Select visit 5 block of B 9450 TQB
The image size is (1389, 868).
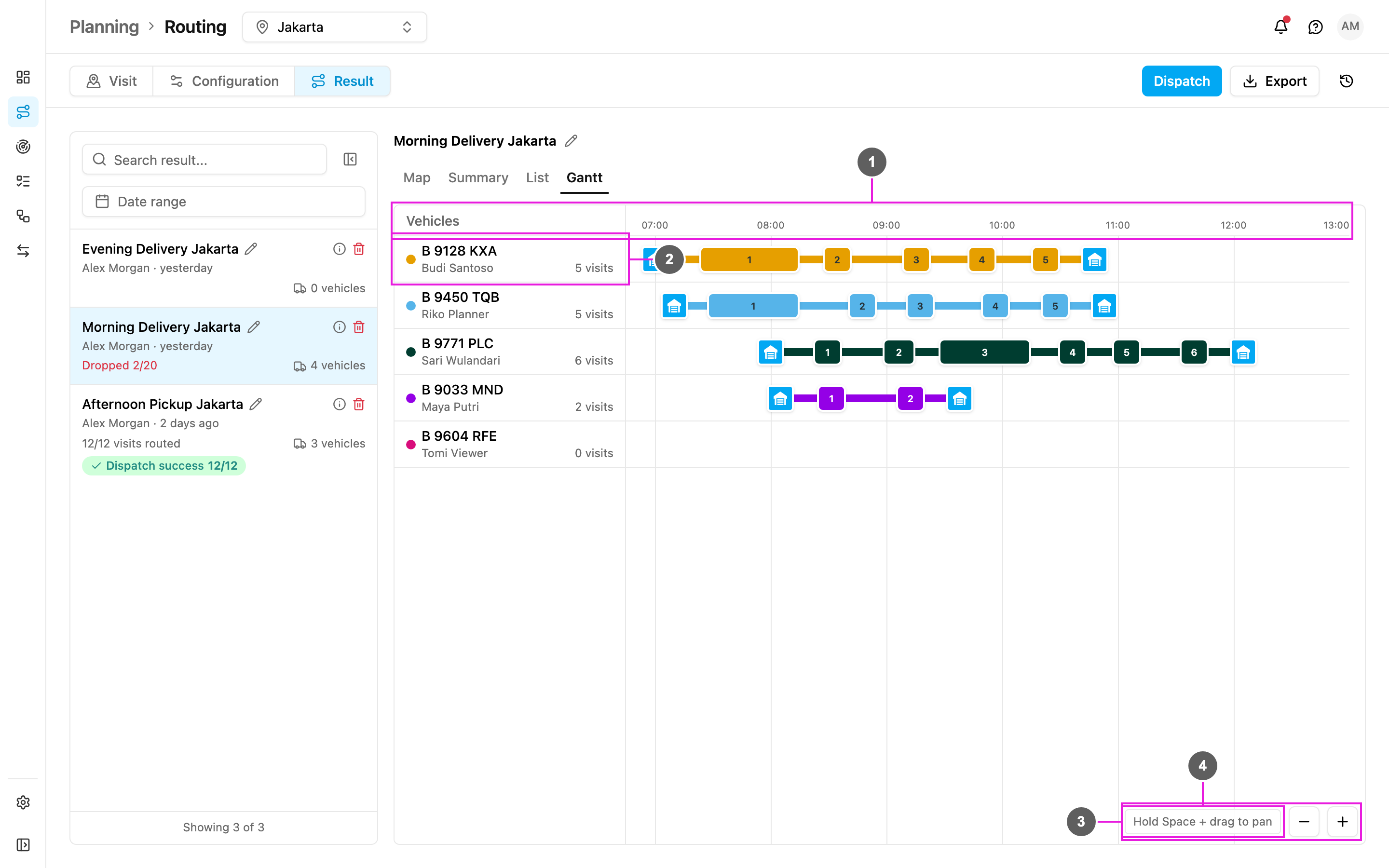1055,306
